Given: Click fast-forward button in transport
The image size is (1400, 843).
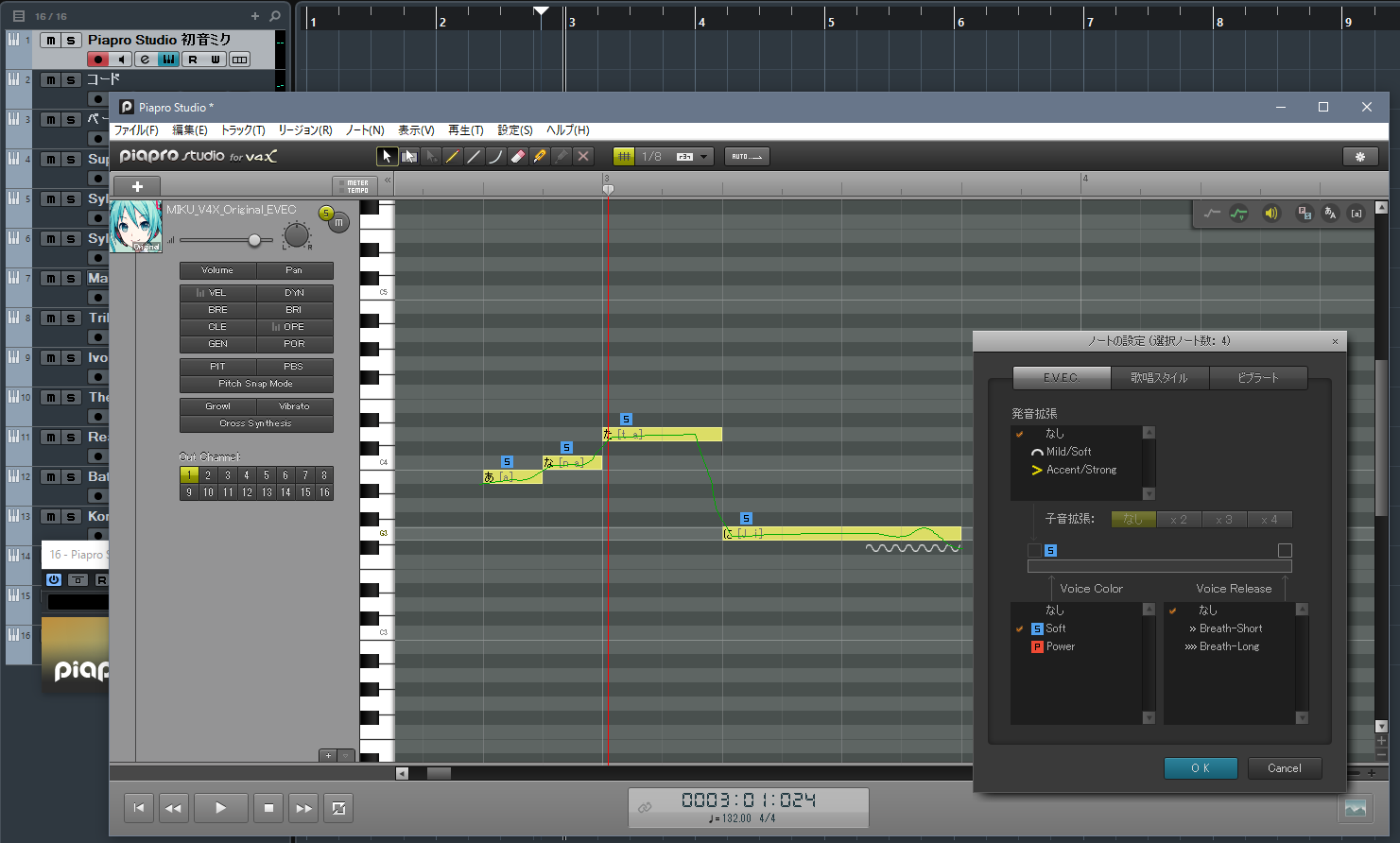Looking at the screenshot, I should pyautogui.click(x=303, y=808).
